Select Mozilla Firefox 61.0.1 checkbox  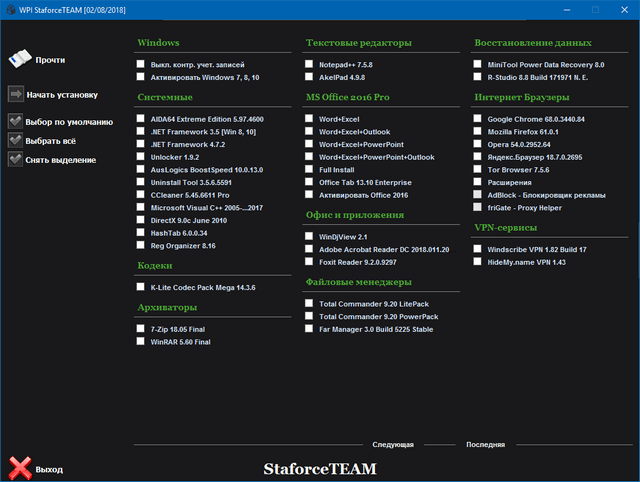pyautogui.click(x=477, y=131)
